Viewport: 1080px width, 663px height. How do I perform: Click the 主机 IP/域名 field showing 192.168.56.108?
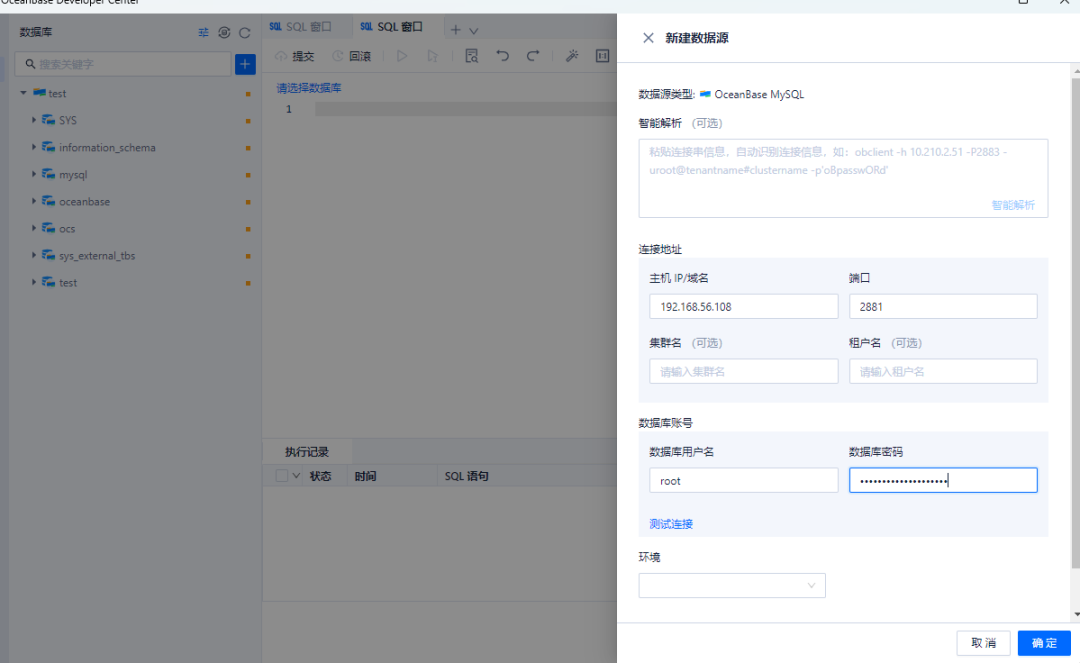(743, 306)
